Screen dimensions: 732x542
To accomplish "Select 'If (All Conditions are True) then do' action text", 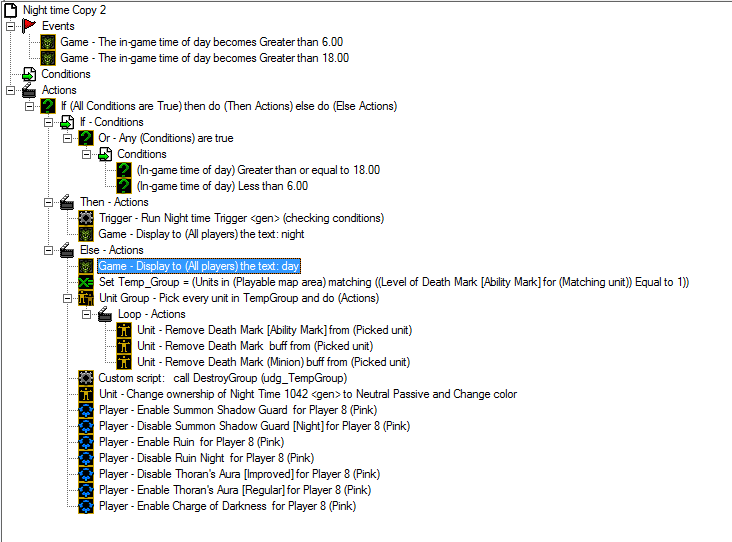I will (229, 106).
